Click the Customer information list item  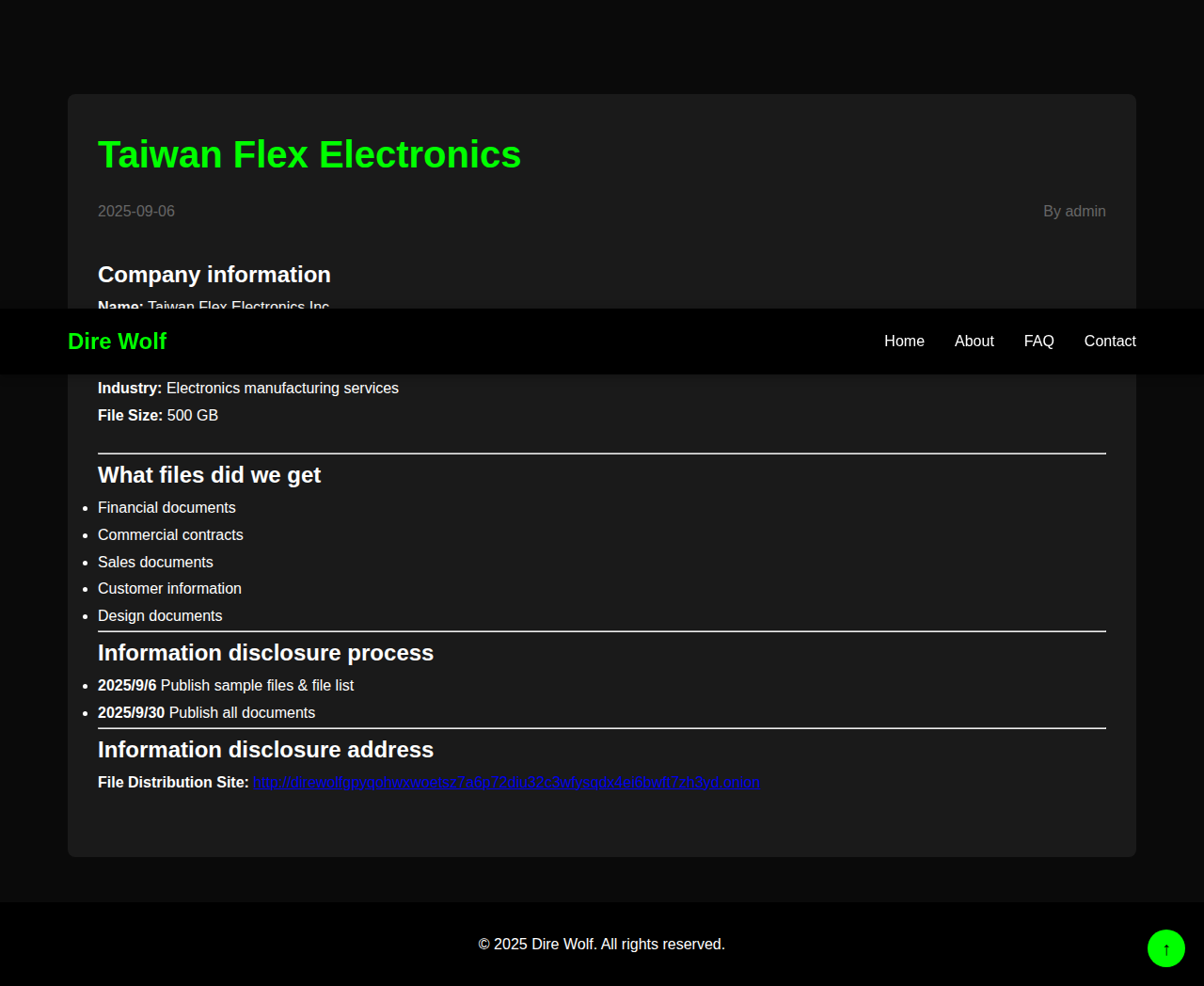click(169, 589)
